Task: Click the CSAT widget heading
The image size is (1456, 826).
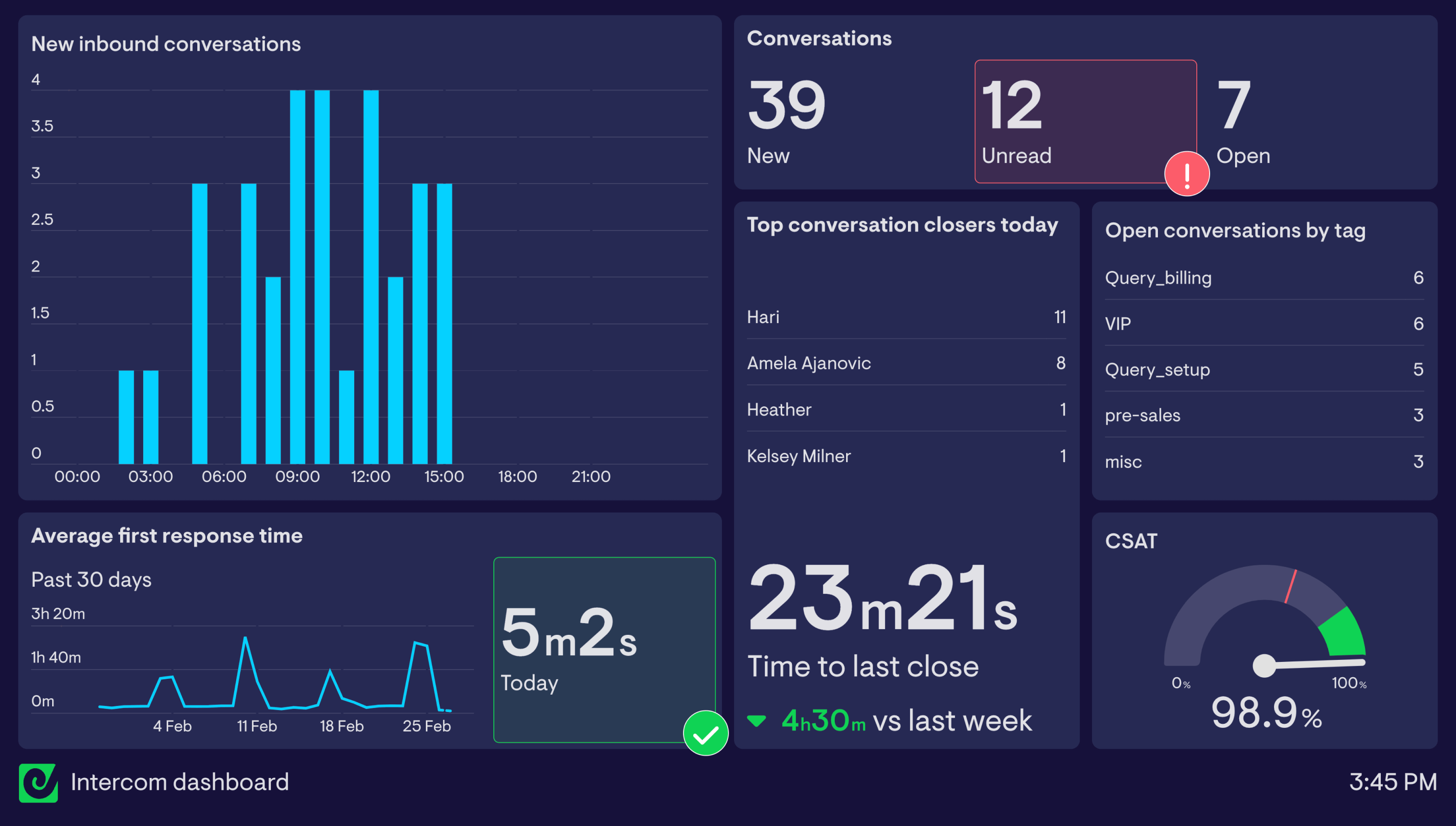Action: (x=1131, y=541)
